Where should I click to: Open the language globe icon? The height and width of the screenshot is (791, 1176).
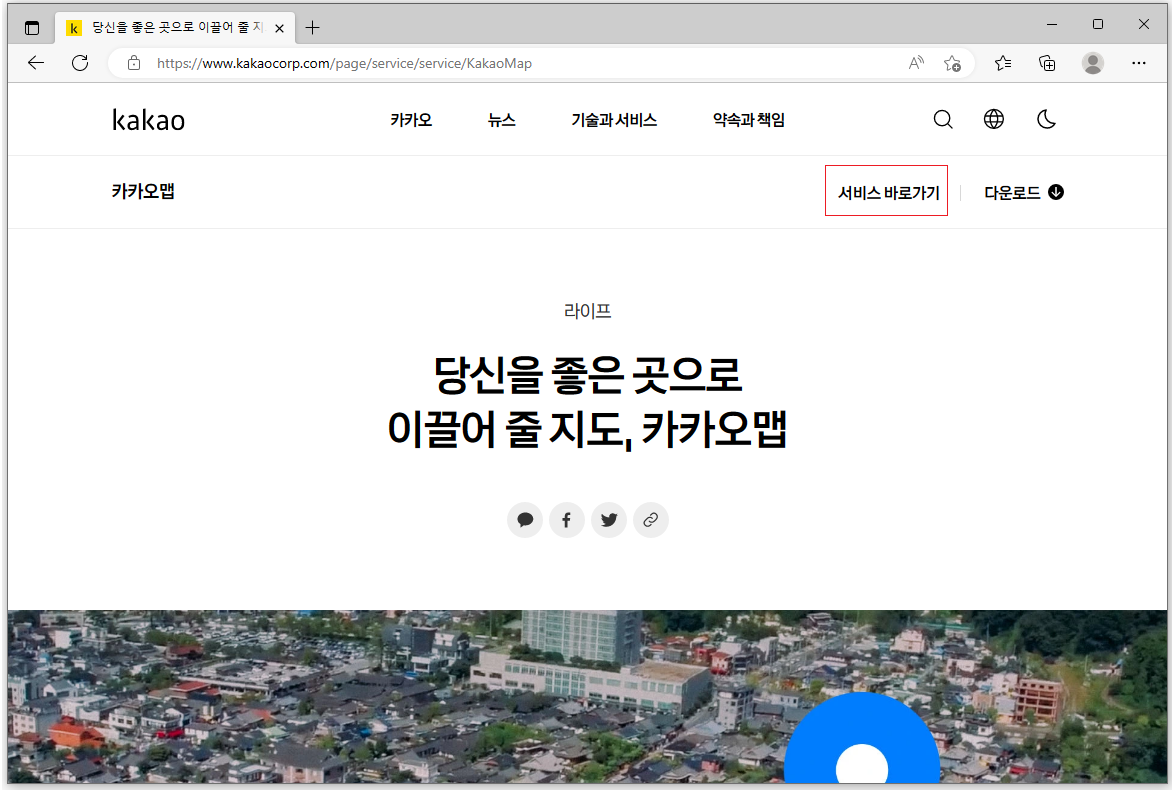click(x=994, y=119)
